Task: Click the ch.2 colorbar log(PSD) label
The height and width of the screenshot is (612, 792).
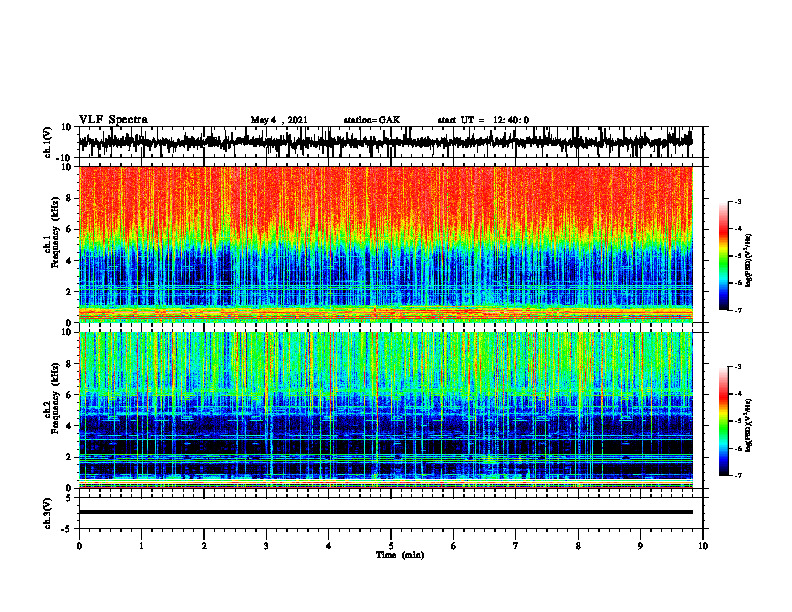Action: 748,425
